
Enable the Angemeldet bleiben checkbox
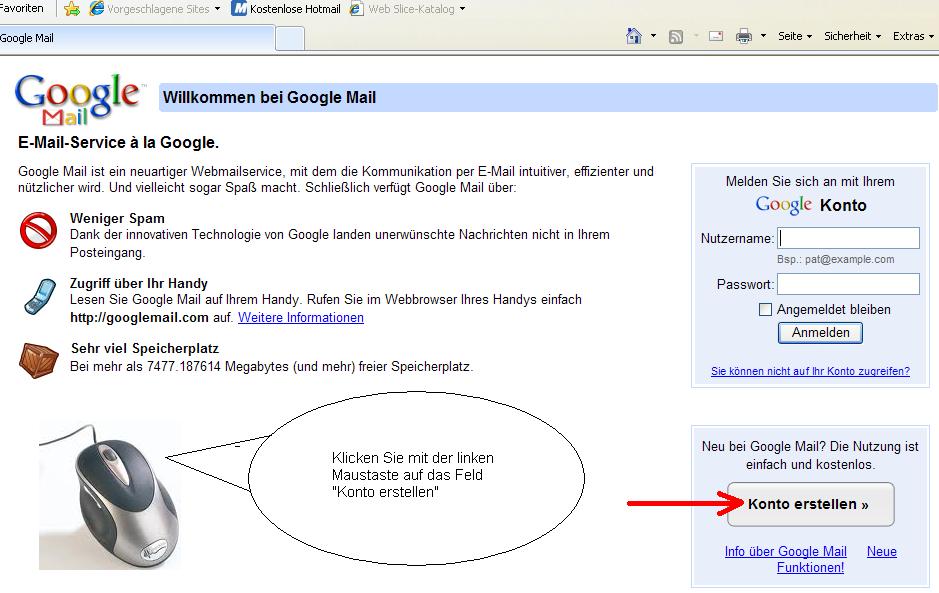click(x=766, y=310)
